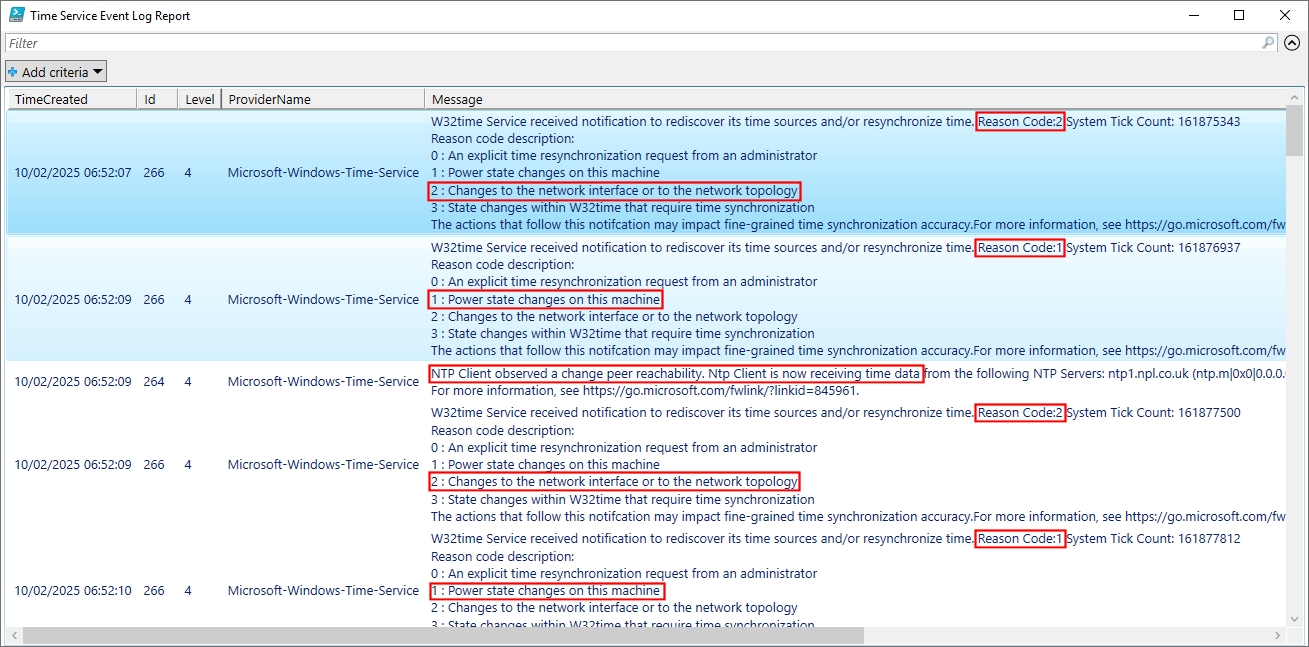Click the blue plus icon beside Add criteria
Screen dimensions: 1309x647
click(13, 72)
